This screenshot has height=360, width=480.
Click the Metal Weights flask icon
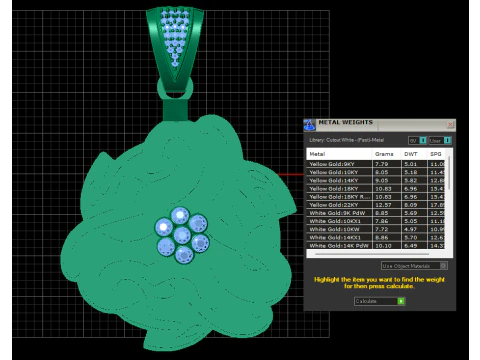click(309, 125)
